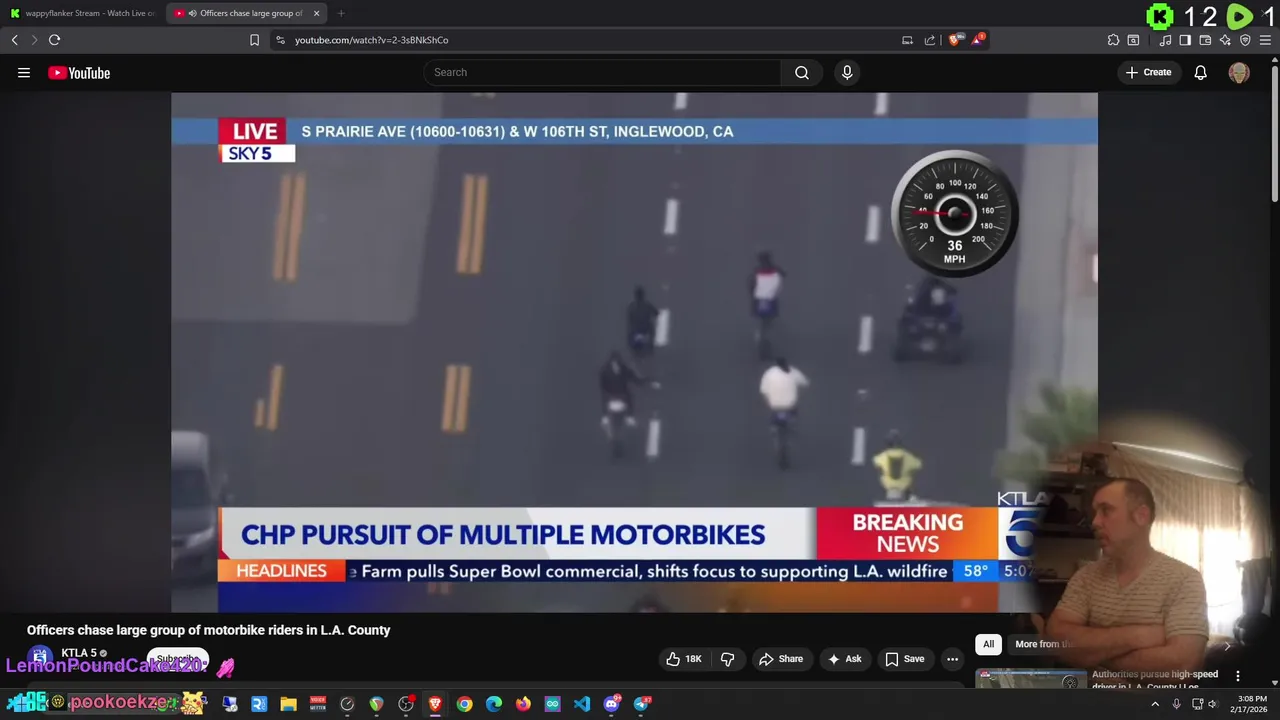Click the Ask button
Screen dimensions: 1280x720
tap(844, 659)
